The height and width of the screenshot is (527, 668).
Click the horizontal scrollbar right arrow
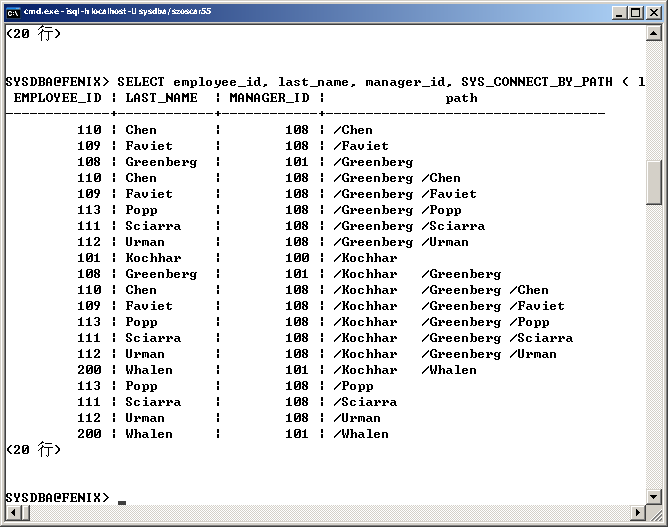pos(639,513)
